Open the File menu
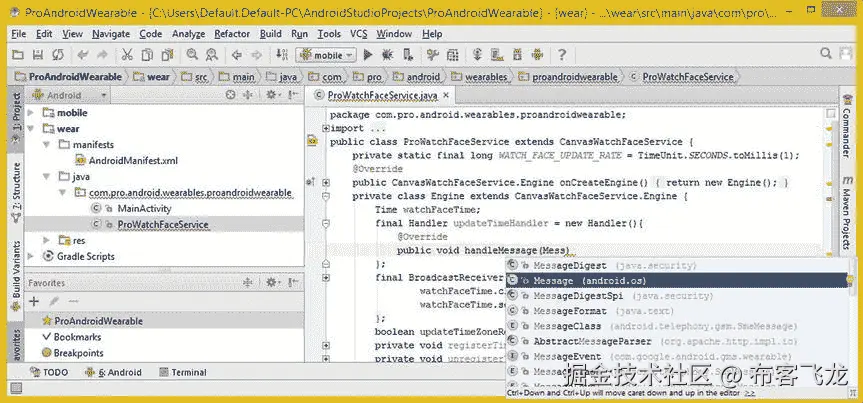 pos(19,34)
